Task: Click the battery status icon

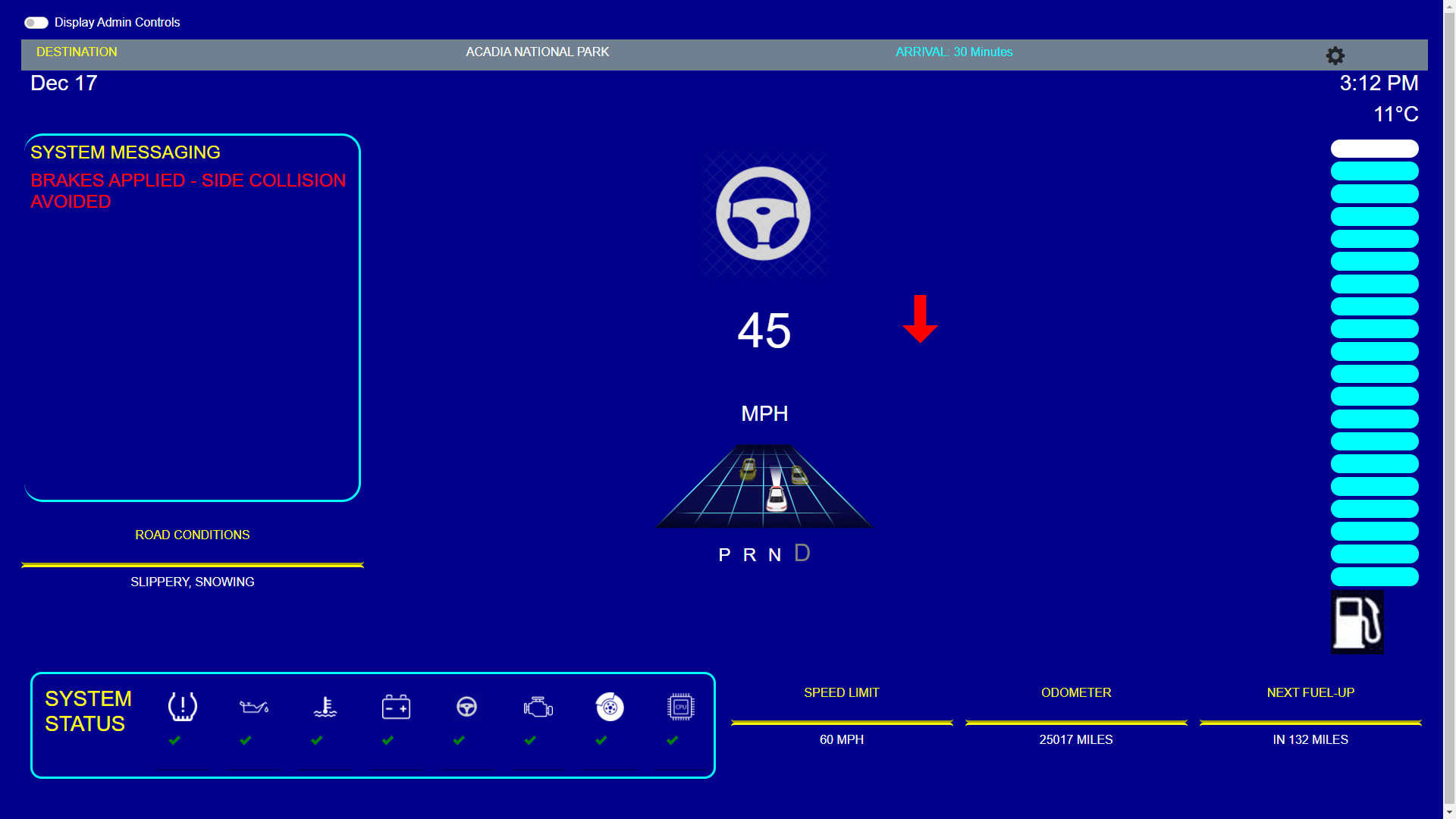Action: tap(396, 707)
